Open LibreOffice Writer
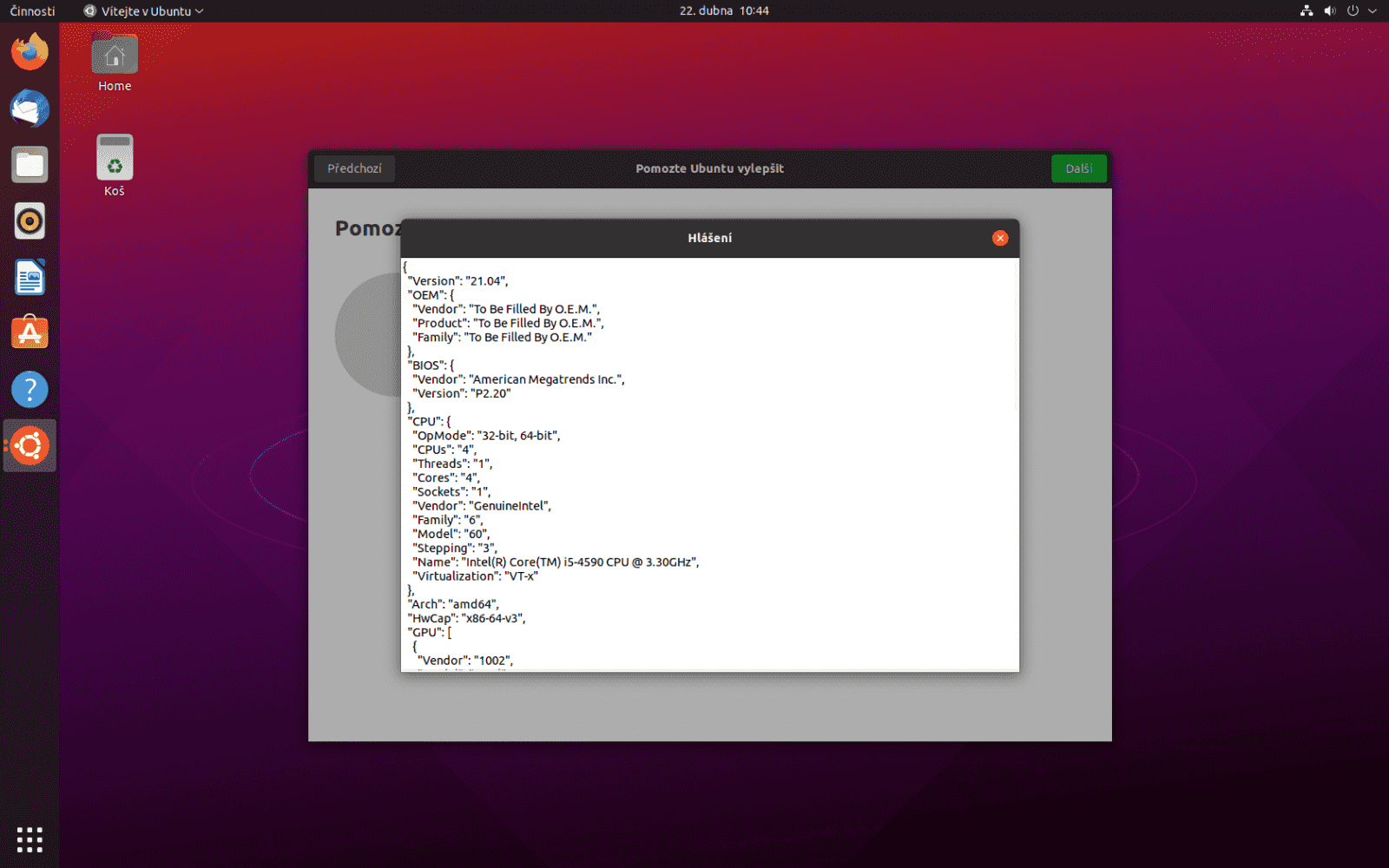 tap(30, 277)
